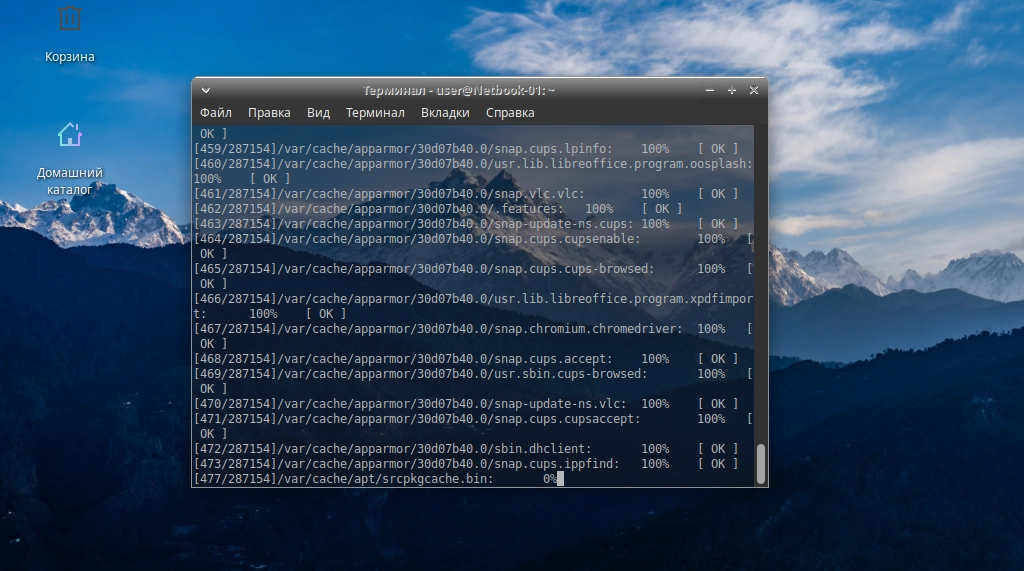This screenshot has height=571, width=1024.
Task: Click the snap.cups.cups-browsed line
Action: point(473,269)
